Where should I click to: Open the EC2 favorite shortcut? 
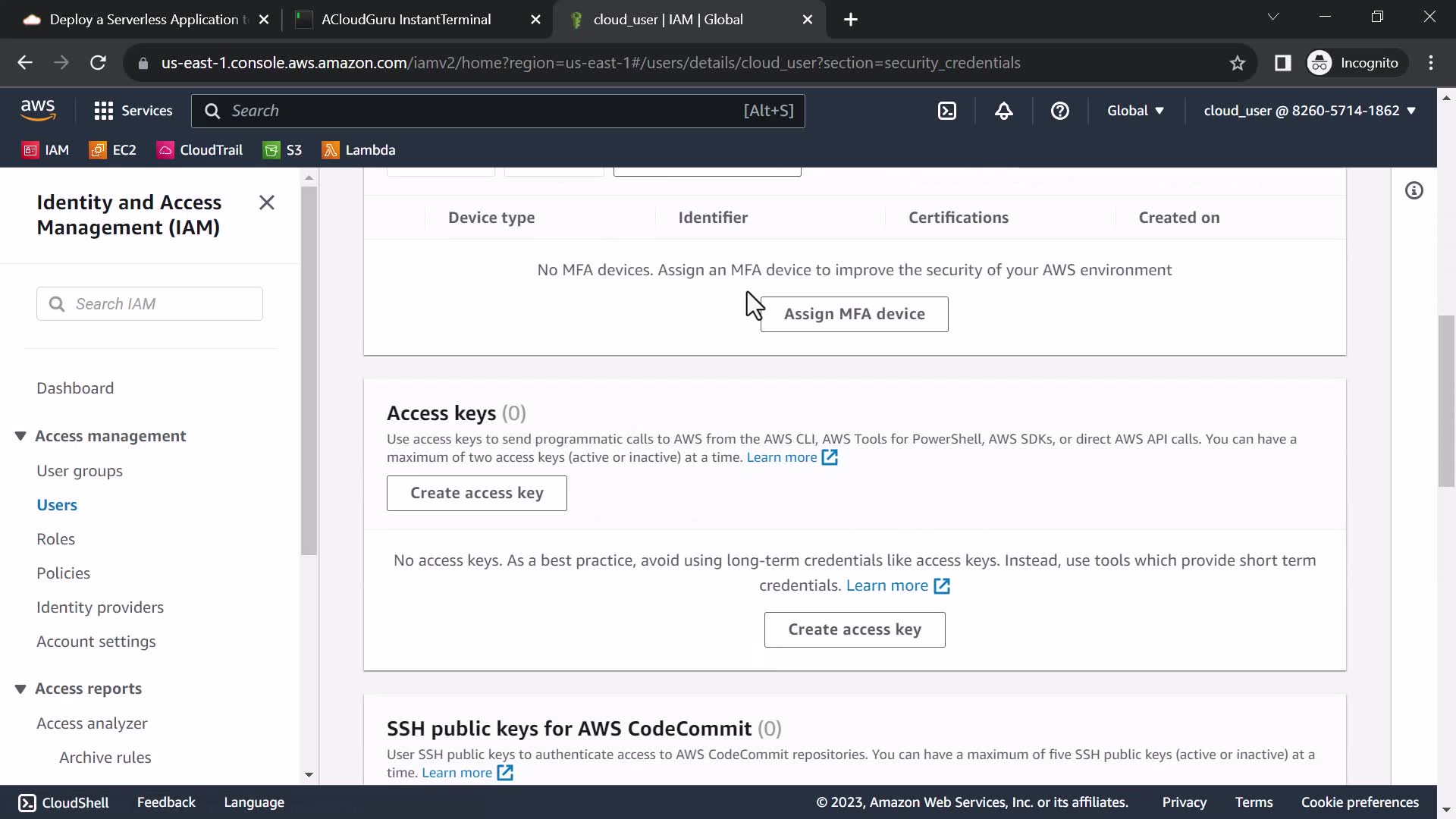click(x=113, y=150)
